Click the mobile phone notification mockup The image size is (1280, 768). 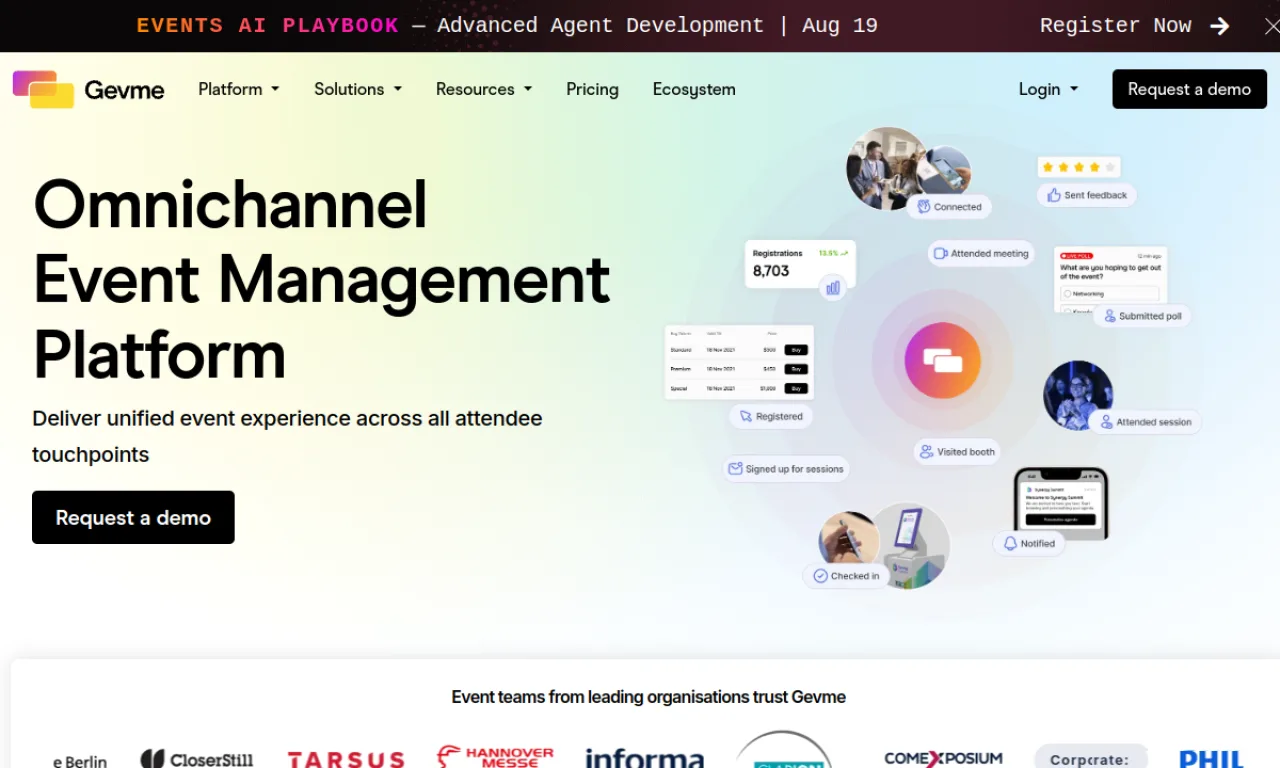point(1061,503)
